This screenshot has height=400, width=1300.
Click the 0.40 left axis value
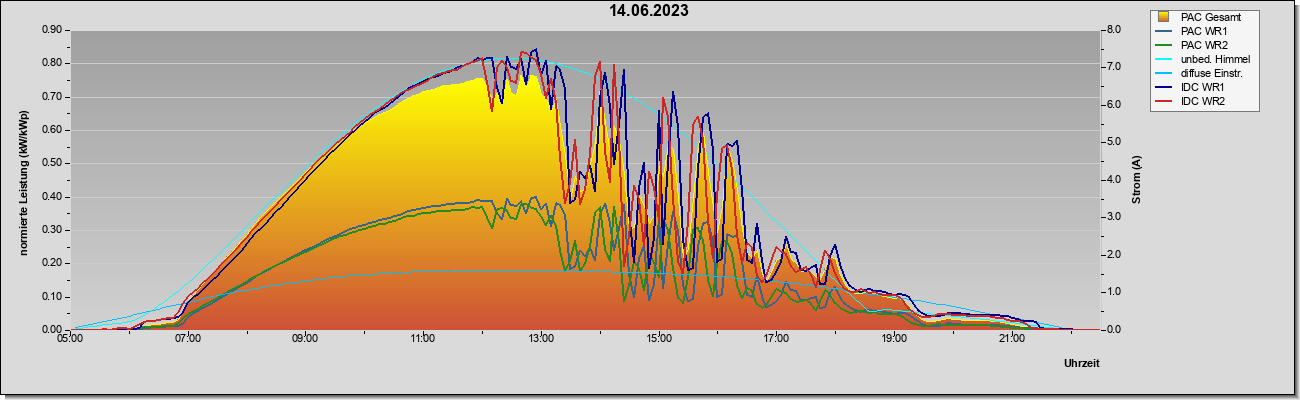[53, 197]
